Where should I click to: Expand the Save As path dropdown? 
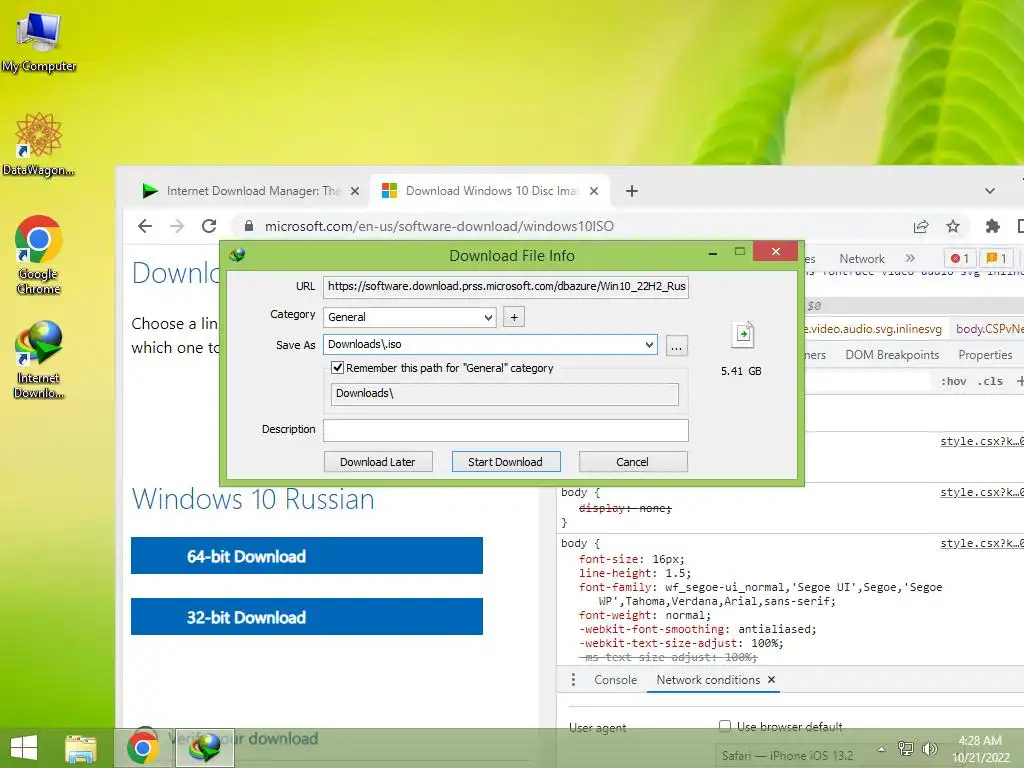coord(649,344)
